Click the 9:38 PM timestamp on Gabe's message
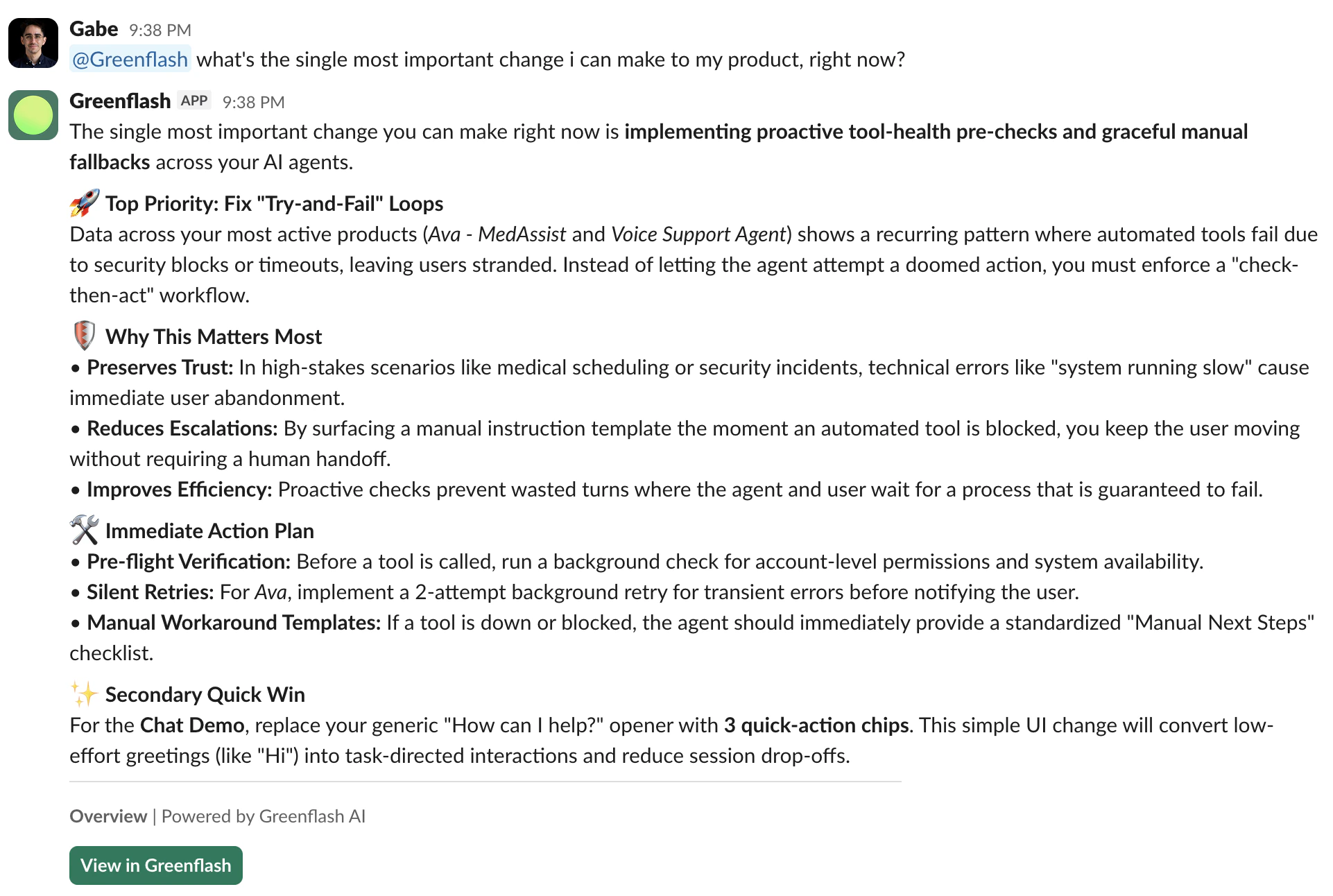This screenshot has height=896, width=1333. pyautogui.click(x=160, y=30)
